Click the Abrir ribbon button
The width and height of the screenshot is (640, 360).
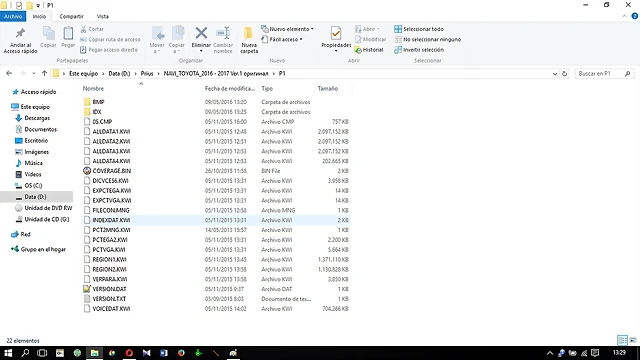pyautogui.click(x=367, y=29)
